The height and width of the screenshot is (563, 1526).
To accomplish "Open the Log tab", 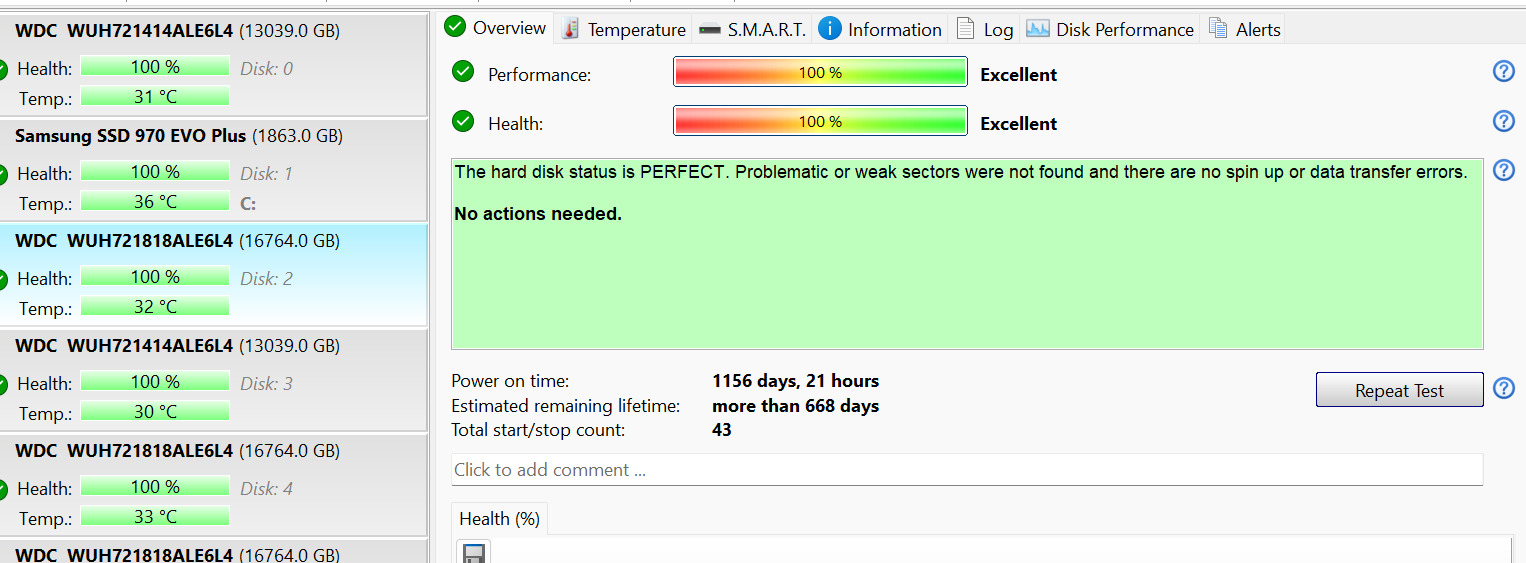I will (x=985, y=29).
